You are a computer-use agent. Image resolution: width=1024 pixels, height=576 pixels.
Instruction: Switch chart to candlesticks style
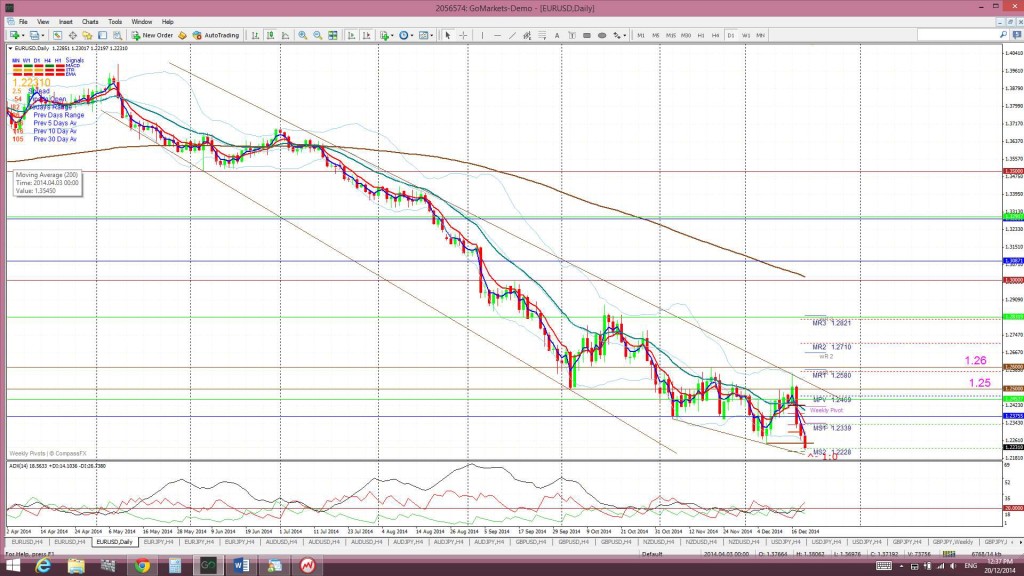tap(270, 35)
